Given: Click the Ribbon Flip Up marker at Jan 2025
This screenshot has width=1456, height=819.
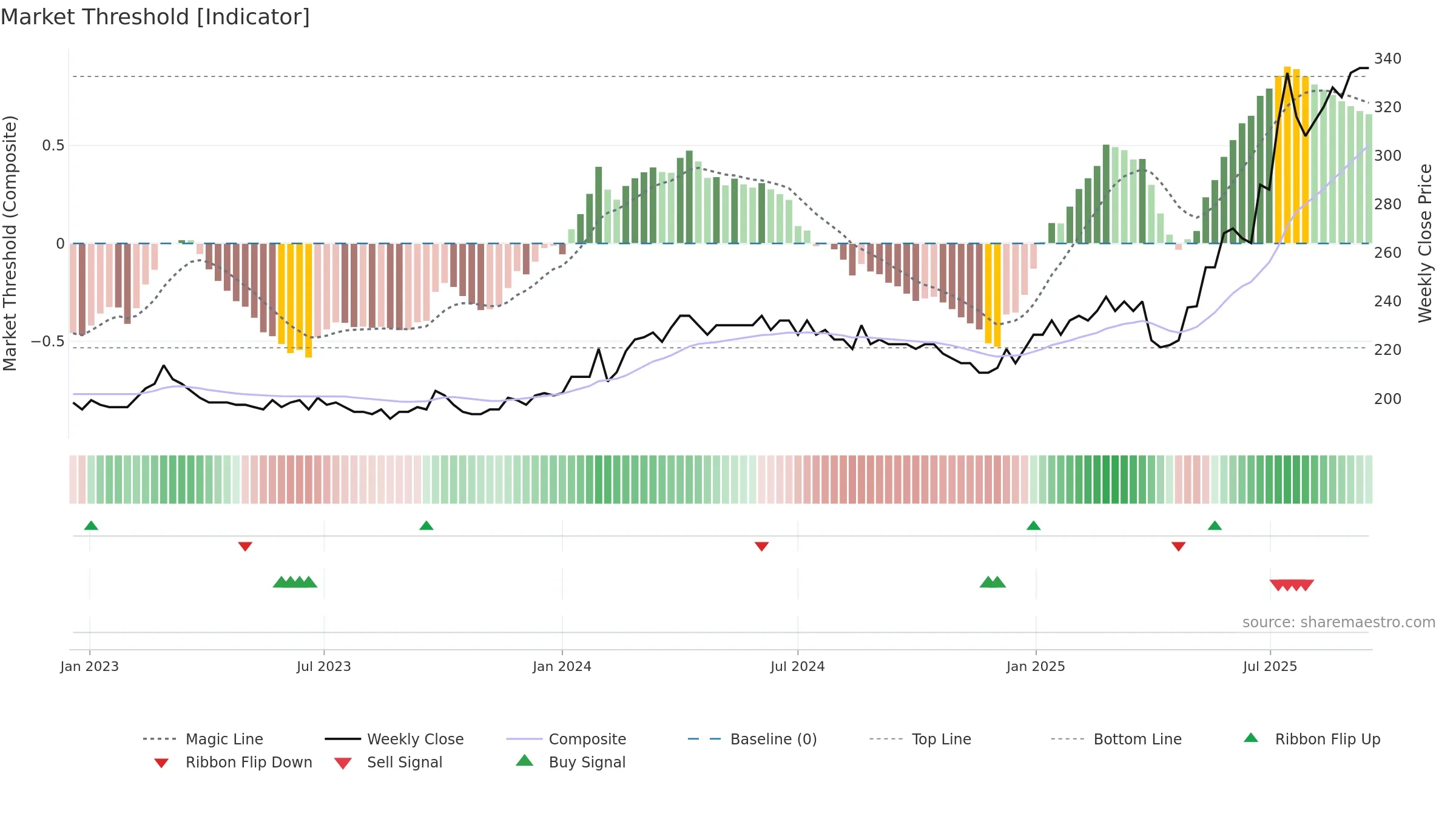Looking at the screenshot, I should coord(1034,525).
